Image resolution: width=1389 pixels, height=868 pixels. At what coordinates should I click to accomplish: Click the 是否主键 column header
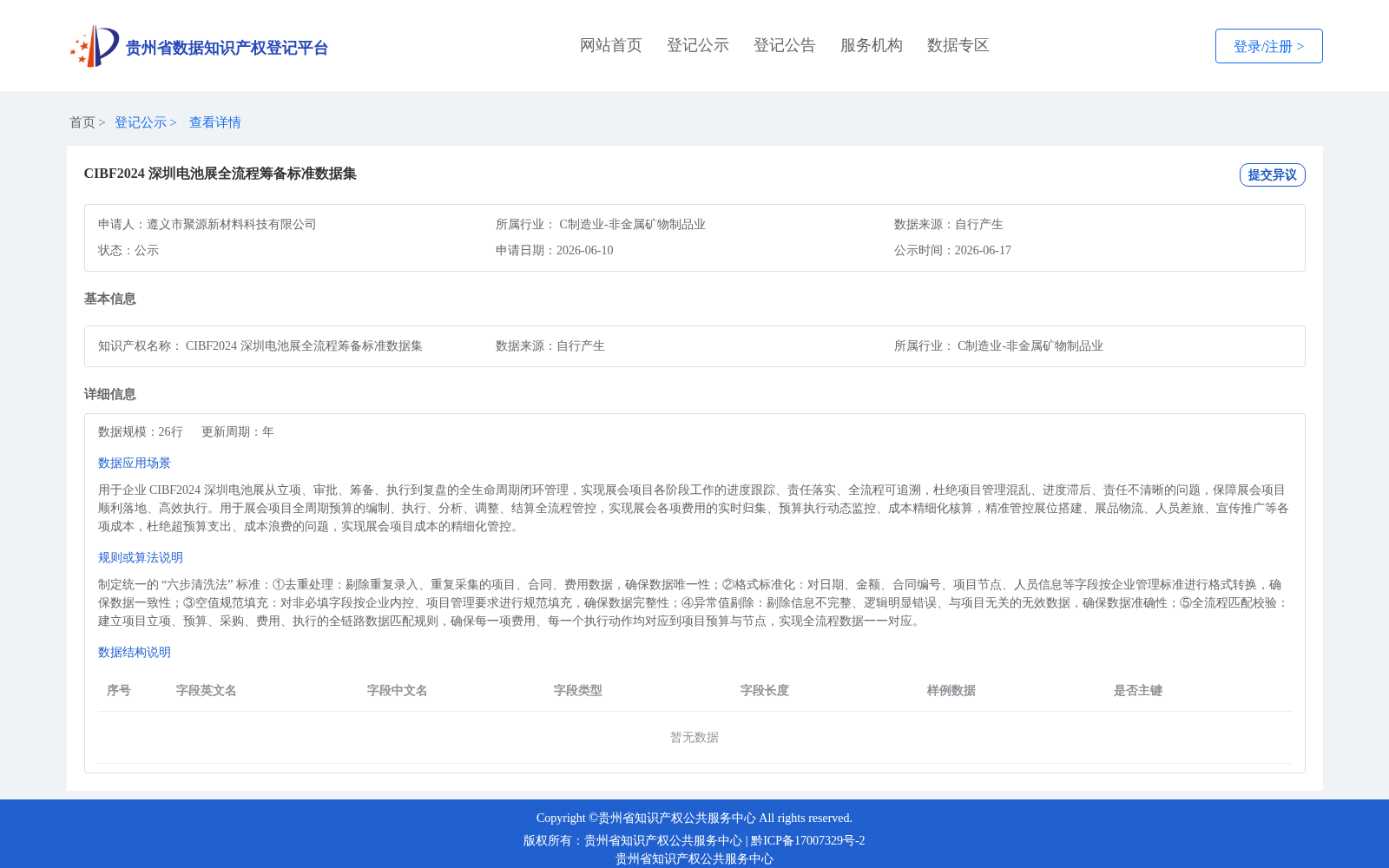pyautogui.click(x=1138, y=691)
